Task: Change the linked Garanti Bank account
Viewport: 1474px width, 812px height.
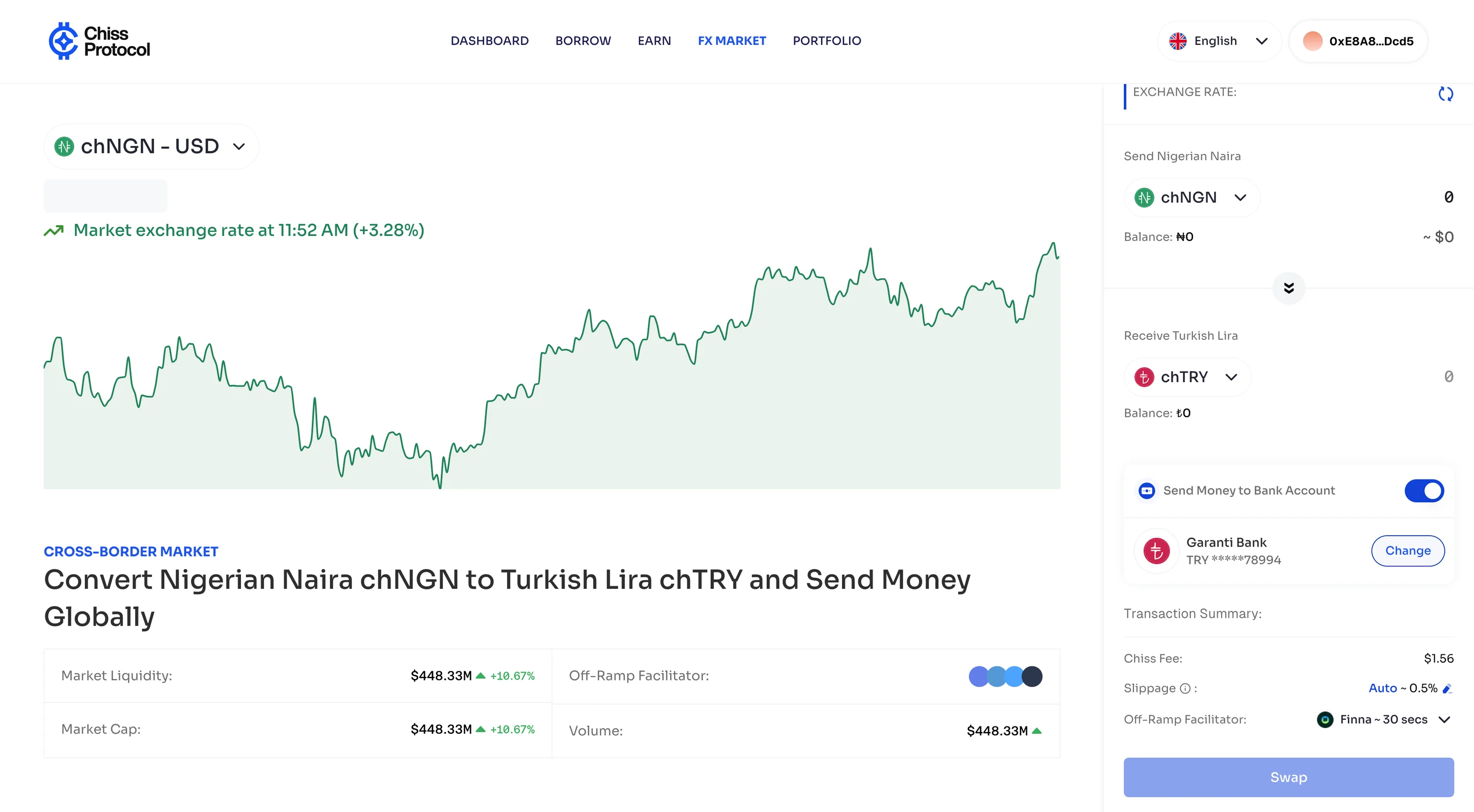Action: pyautogui.click(x=1408, y=551)
